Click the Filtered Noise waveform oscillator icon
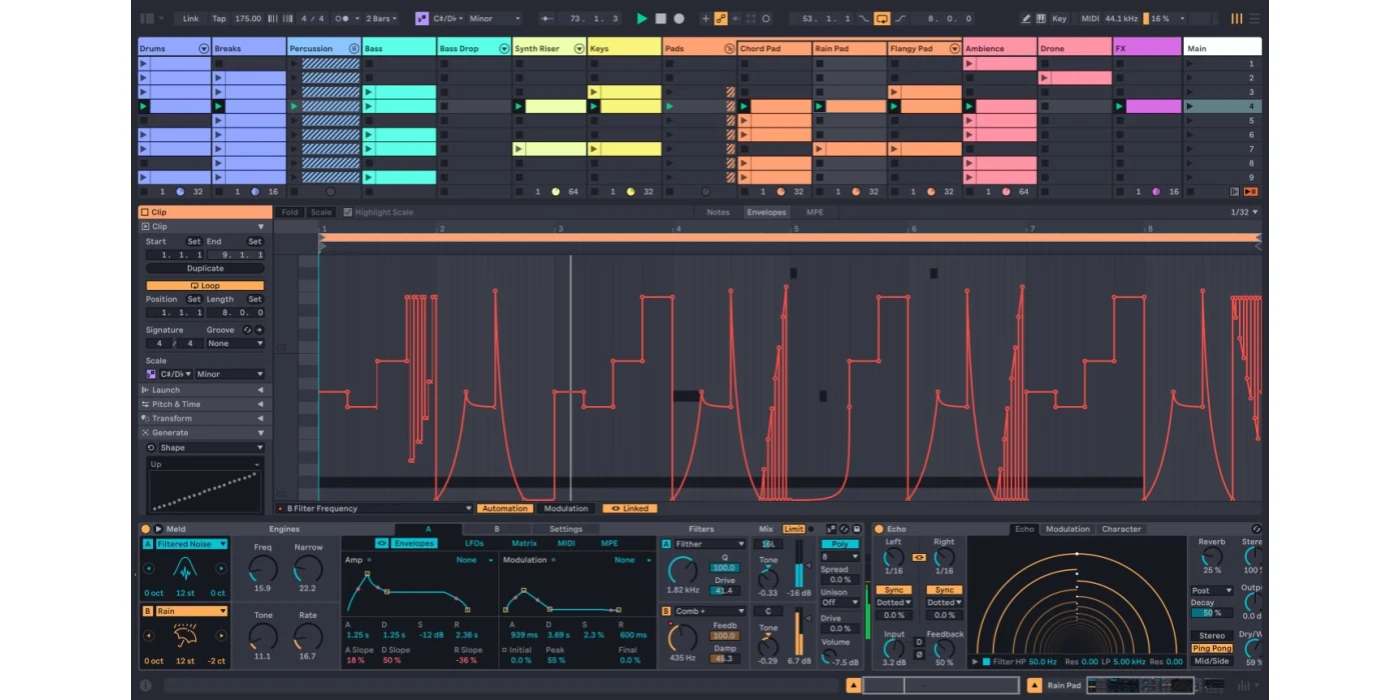This screenshot has height=700, width=1400. click(185, 569)
